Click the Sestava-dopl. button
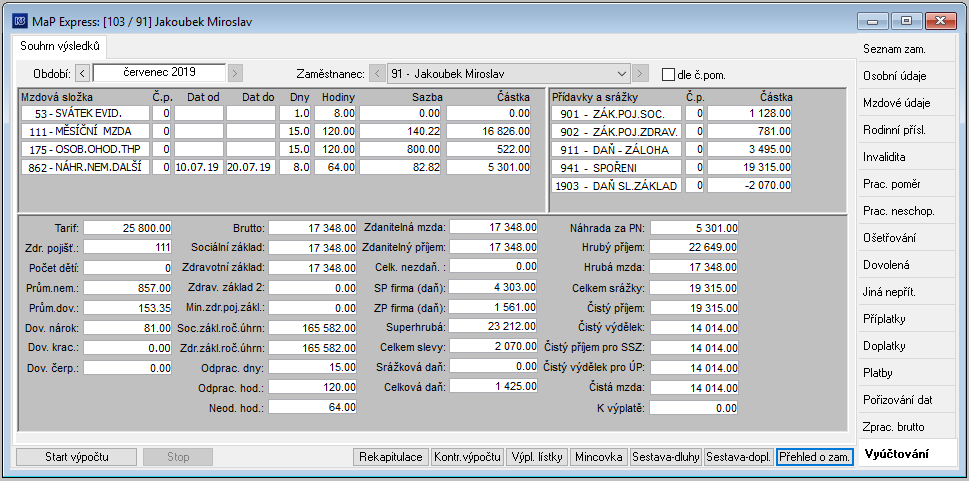This screenshot has height=481, width=969. click(739, 457)
